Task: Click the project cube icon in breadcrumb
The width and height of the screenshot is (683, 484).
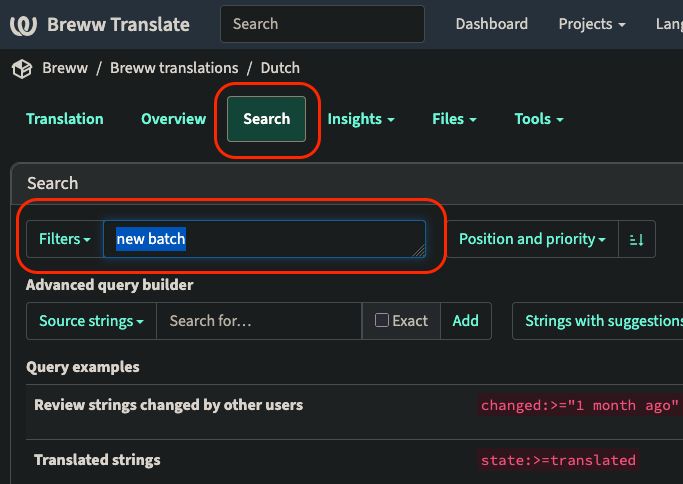Action: pos(22,69)
